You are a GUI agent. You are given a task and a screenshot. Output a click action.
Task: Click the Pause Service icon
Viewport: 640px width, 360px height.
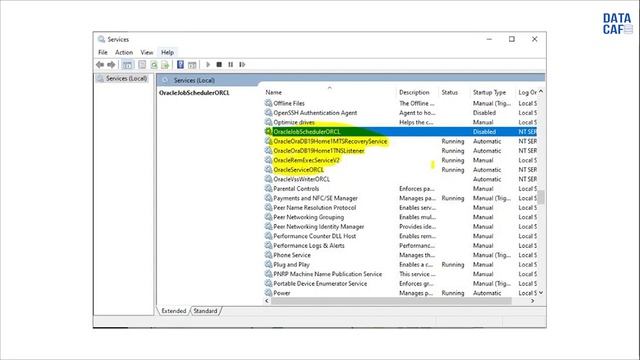[231, 64]
